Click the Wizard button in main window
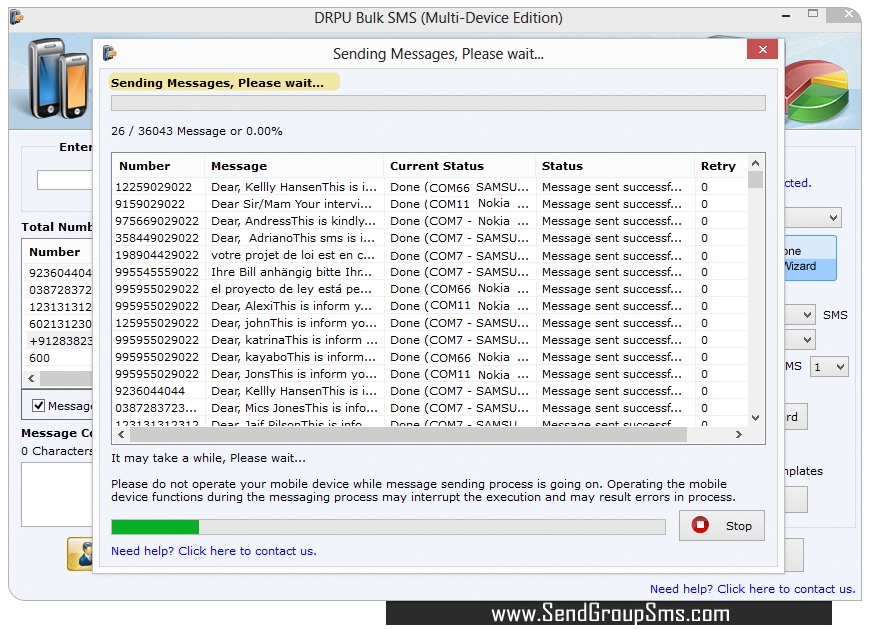Image resolution: width=870 pixels, height=629 pixels. pyautogui.click(x=810, y=258)
